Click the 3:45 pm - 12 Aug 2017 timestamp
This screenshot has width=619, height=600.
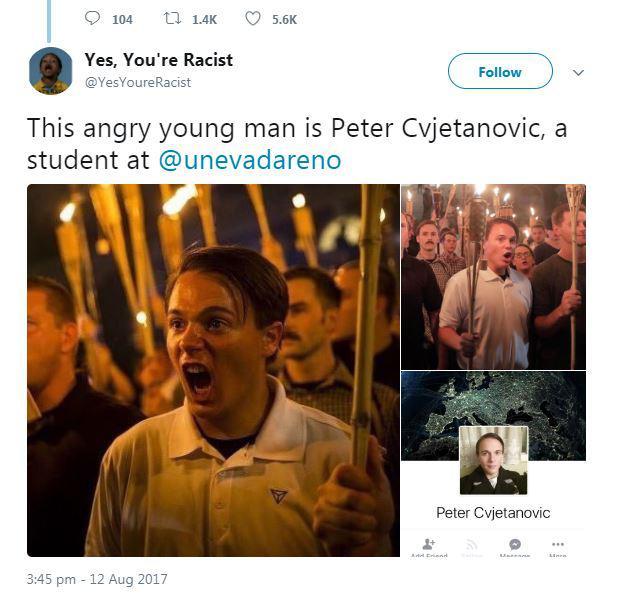pos(97,579)
